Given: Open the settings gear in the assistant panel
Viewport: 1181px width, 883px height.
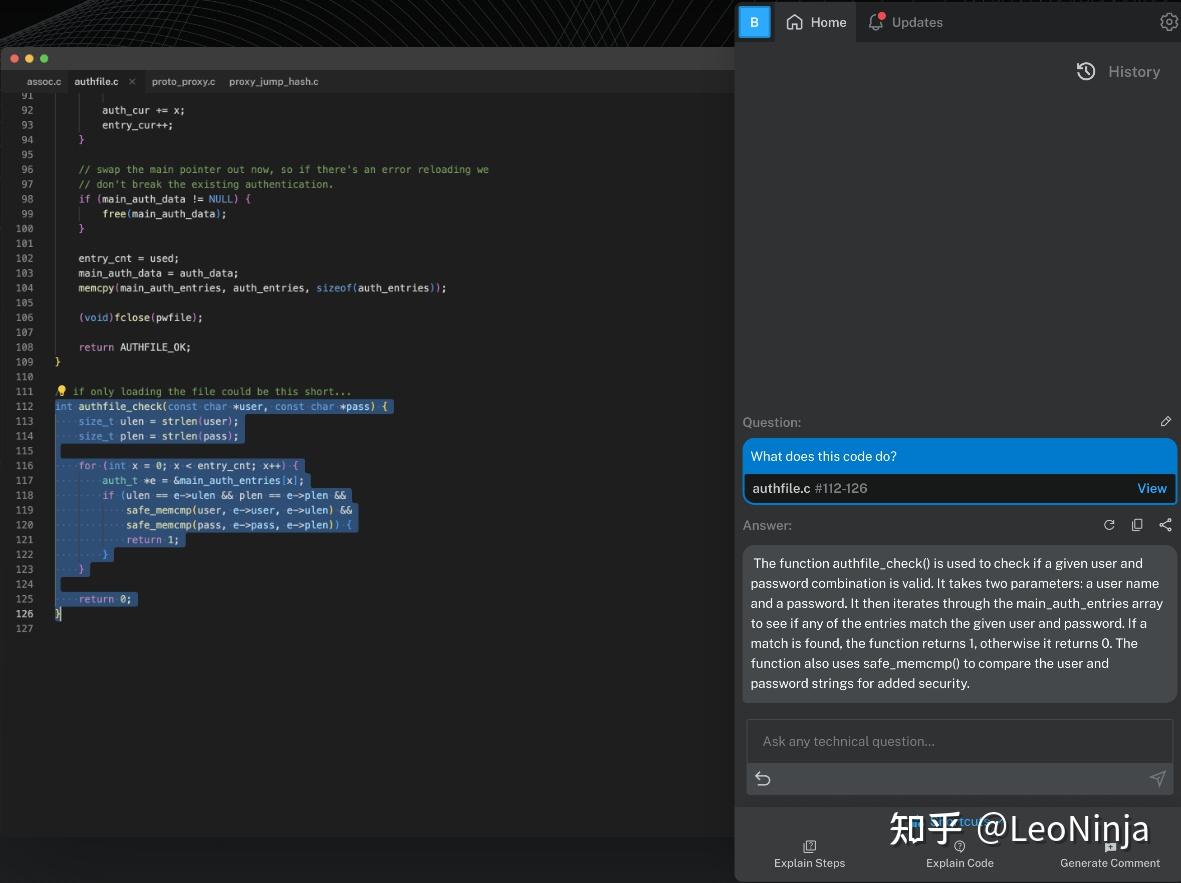Looking at the screenshot, I should [x=1168, y=23].
